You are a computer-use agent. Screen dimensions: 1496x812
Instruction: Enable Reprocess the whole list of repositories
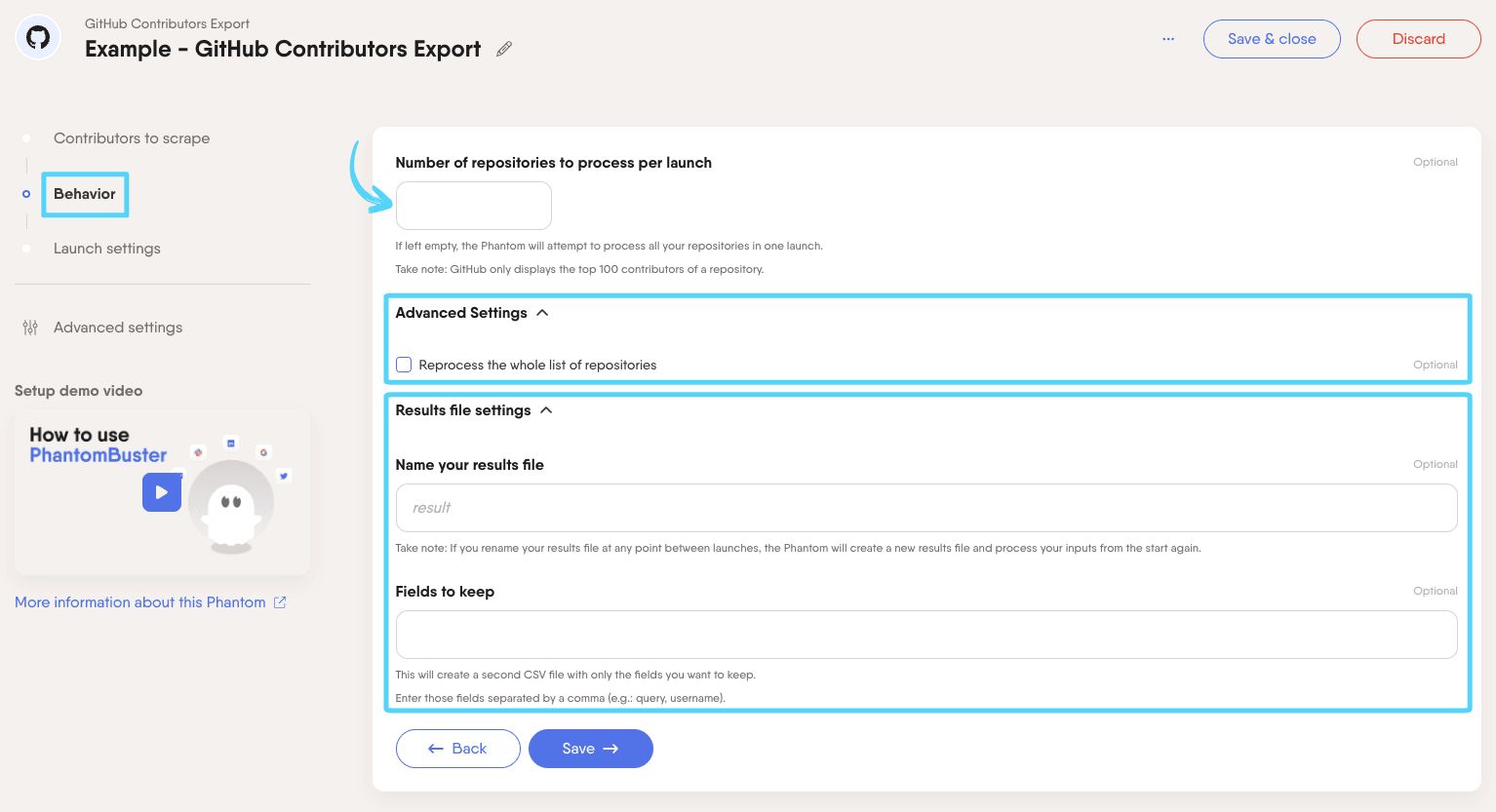[x=404, y=365]
